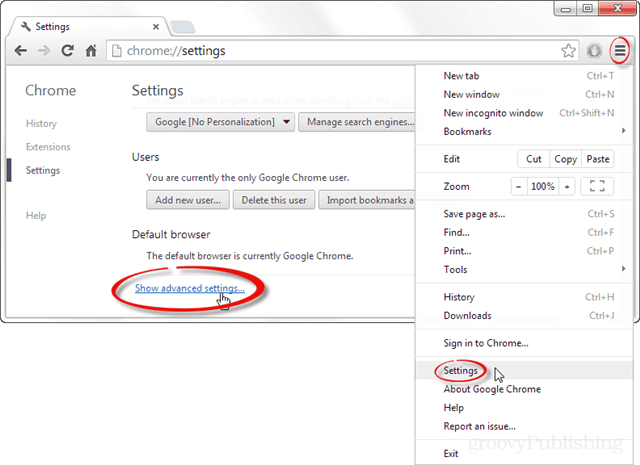Click the Paste button in Edit row
The image size is (640, 465).
[598, 159]
